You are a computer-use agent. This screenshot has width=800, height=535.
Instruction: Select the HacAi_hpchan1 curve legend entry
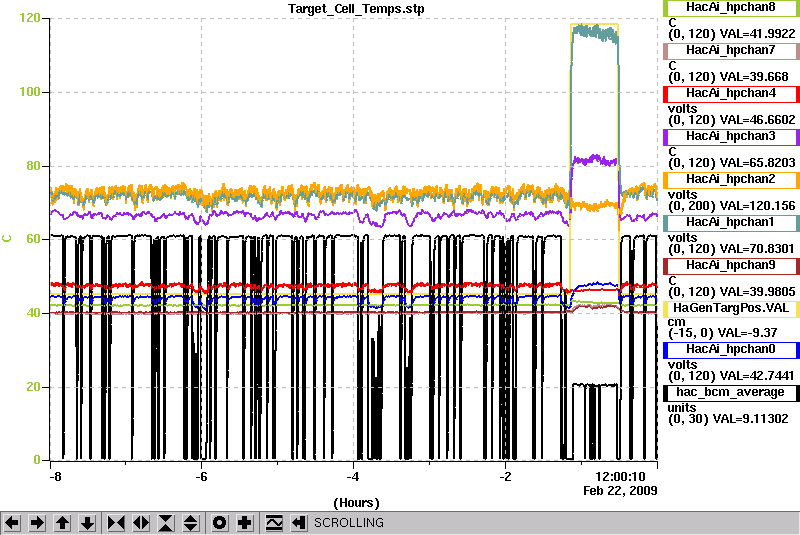point(731,223)
